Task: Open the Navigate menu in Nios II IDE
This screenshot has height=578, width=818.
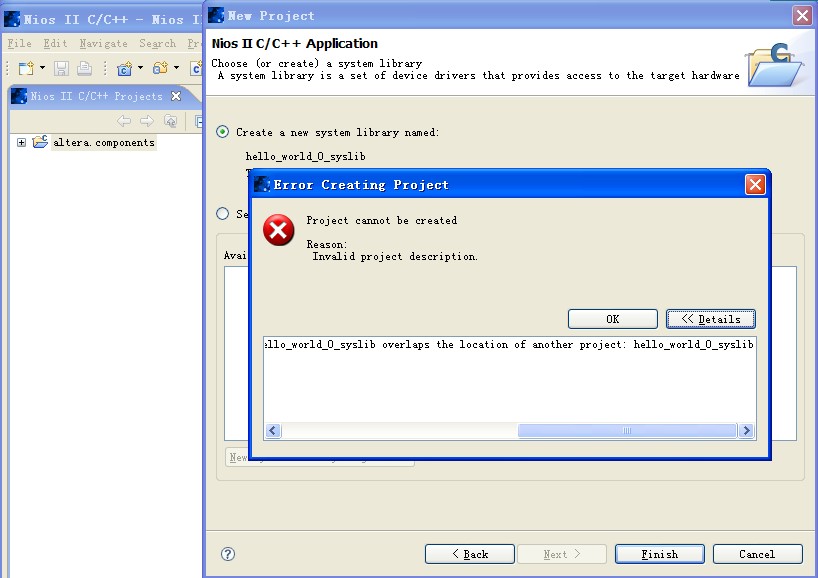Action: coord(103,43)
